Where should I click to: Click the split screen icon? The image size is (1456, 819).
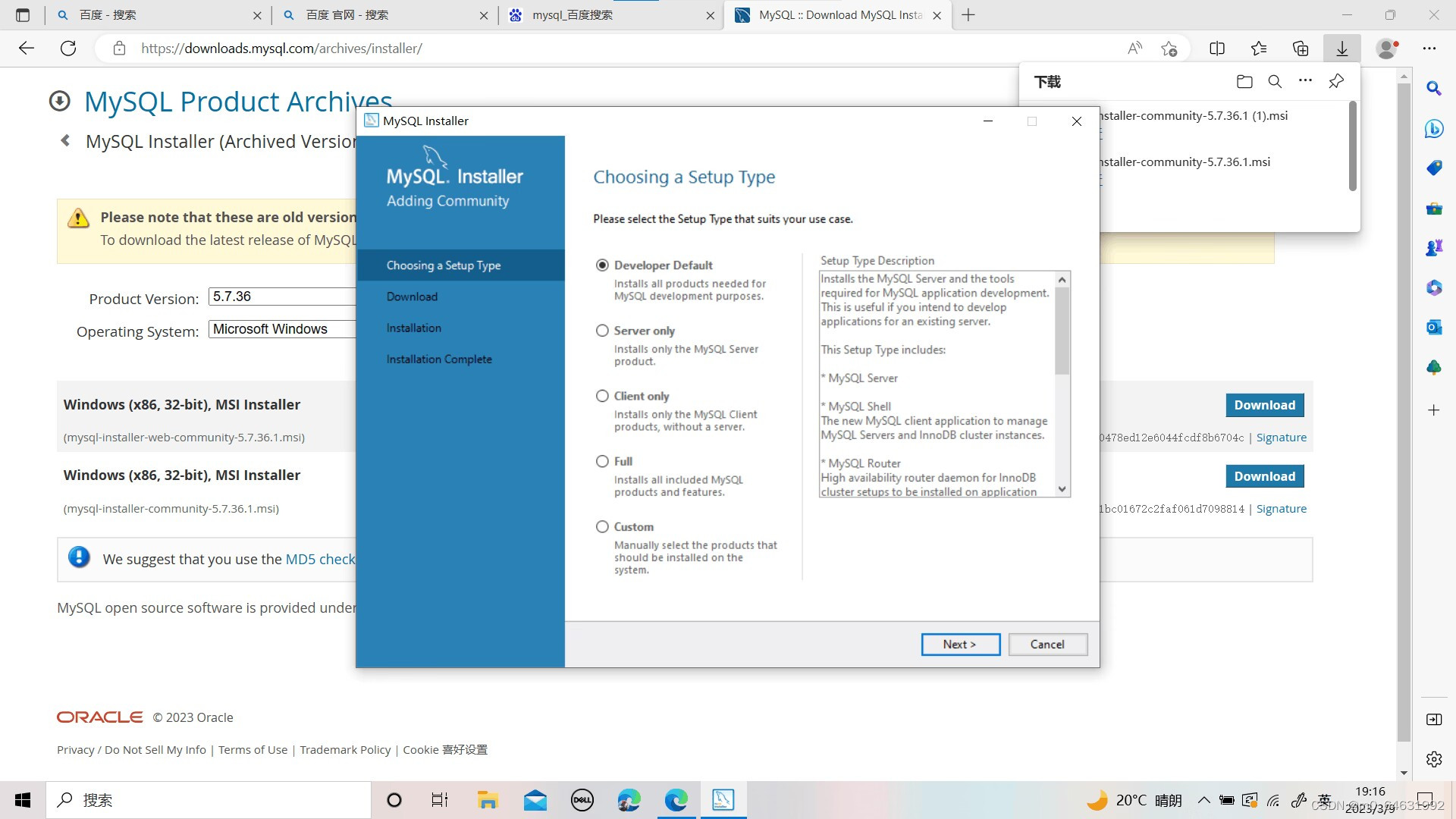1217,49
